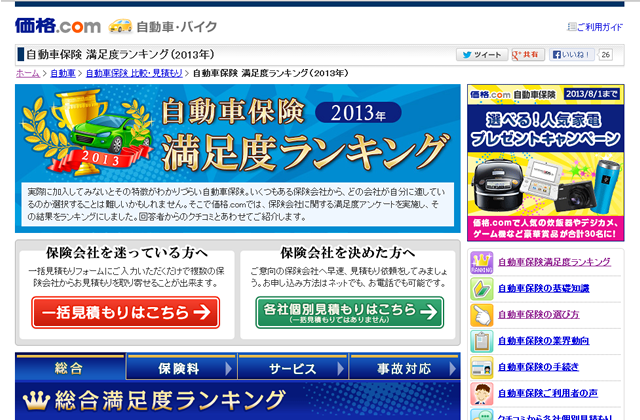Screen dimensions: 640x420
Task: Open 自動車保険 比較・見積もり breadcrumb link
Action: coord(134,73)
